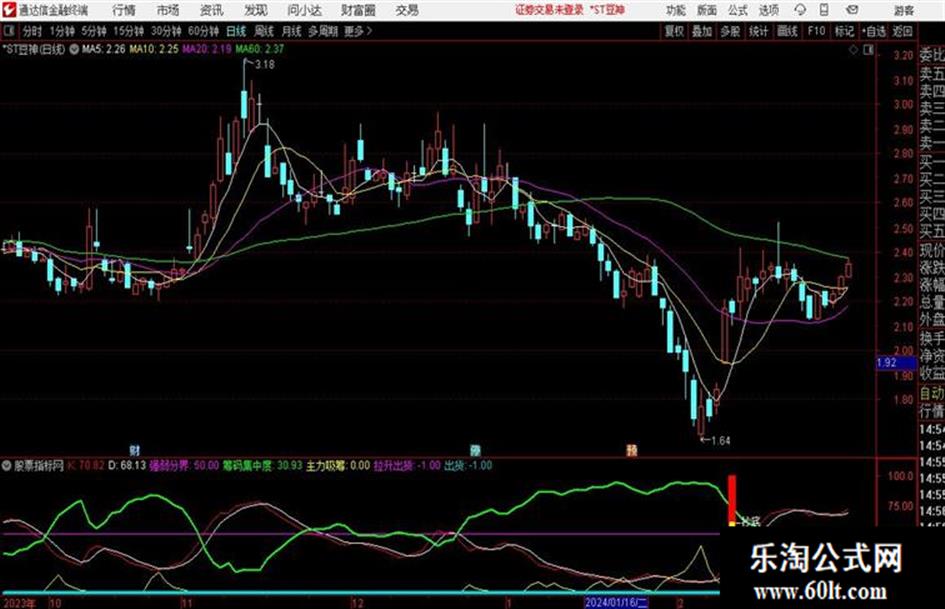
Task: Click the 3.18 high price marker
Action: (265, 65)
